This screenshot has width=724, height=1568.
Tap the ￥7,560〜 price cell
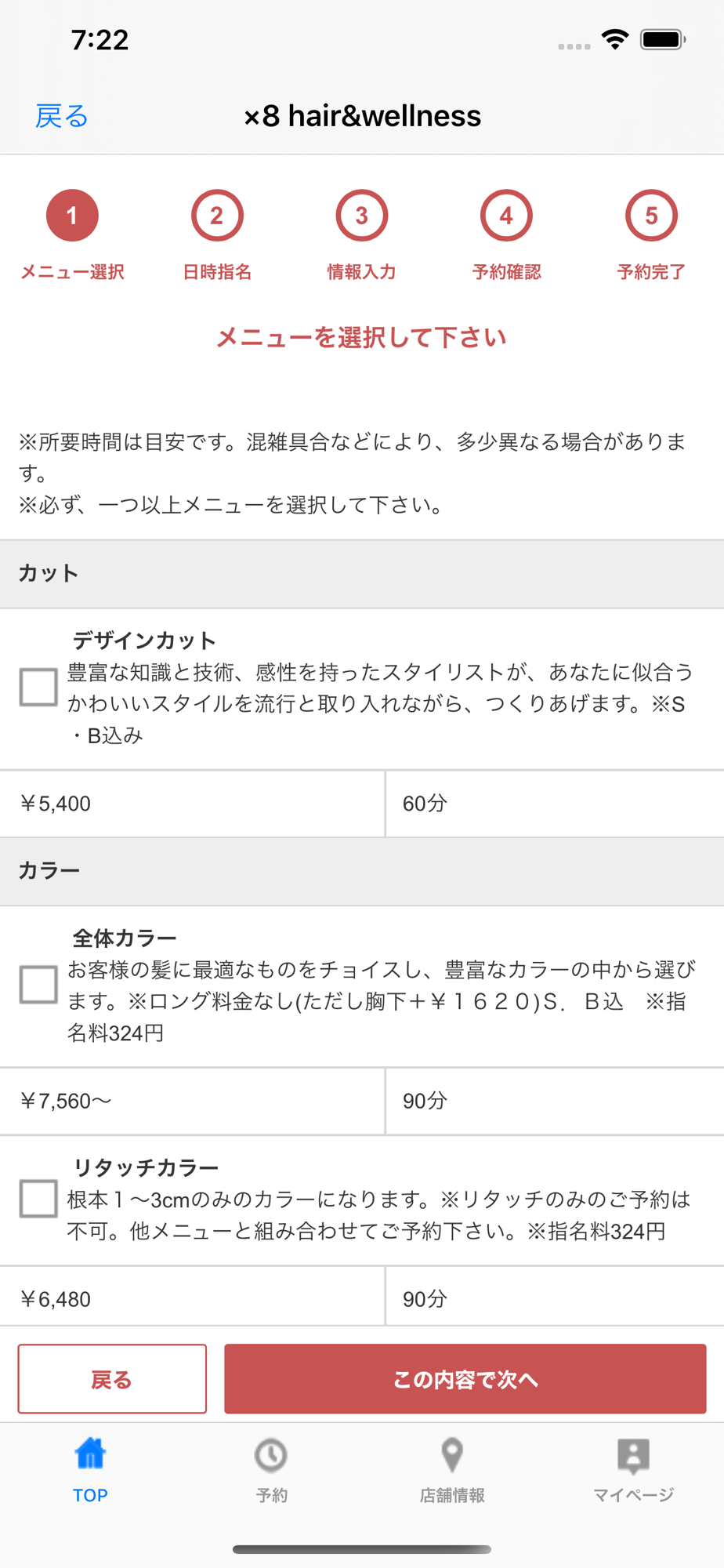click(192, 1101)
